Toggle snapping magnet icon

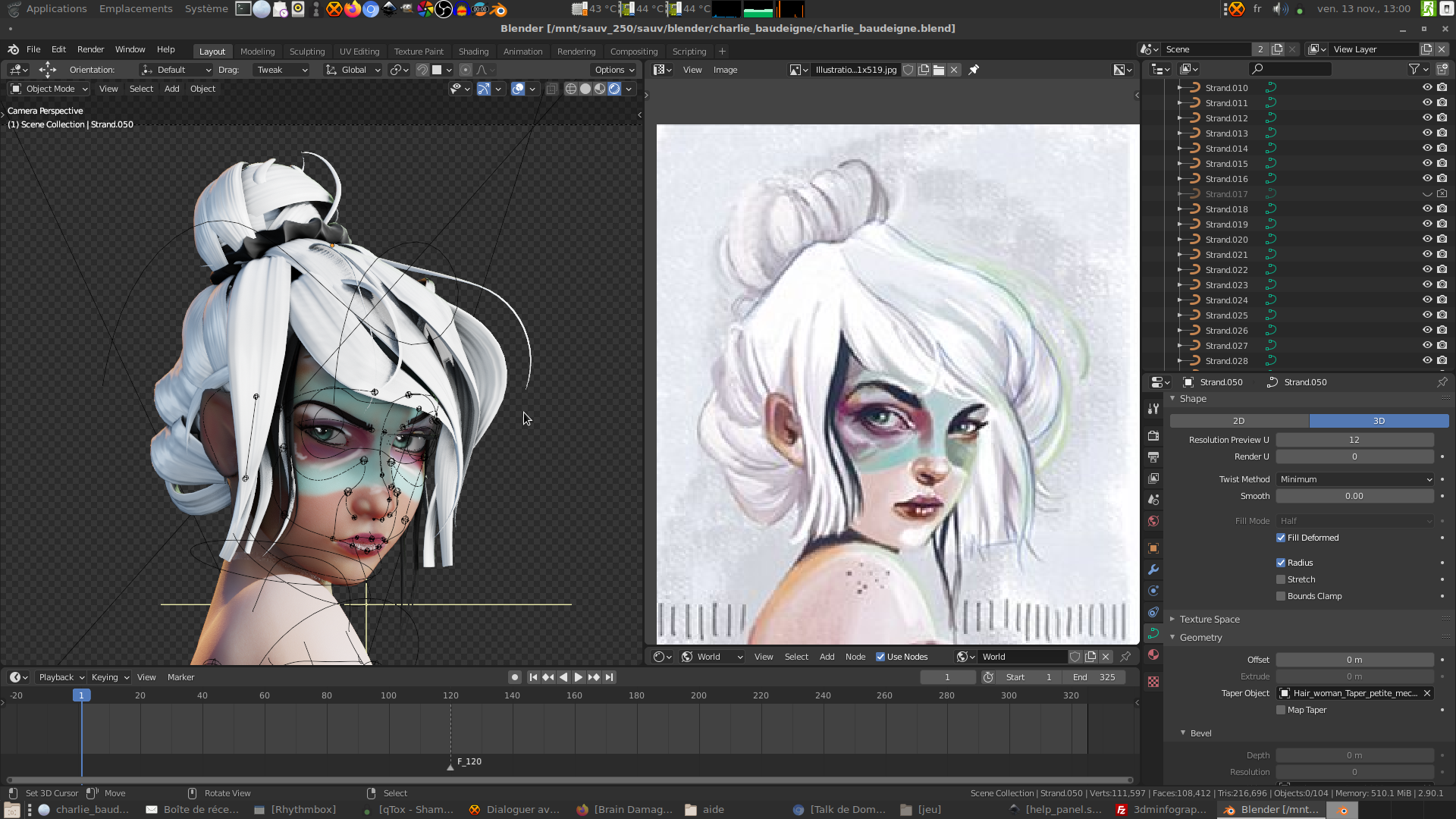tap(422, 70)
